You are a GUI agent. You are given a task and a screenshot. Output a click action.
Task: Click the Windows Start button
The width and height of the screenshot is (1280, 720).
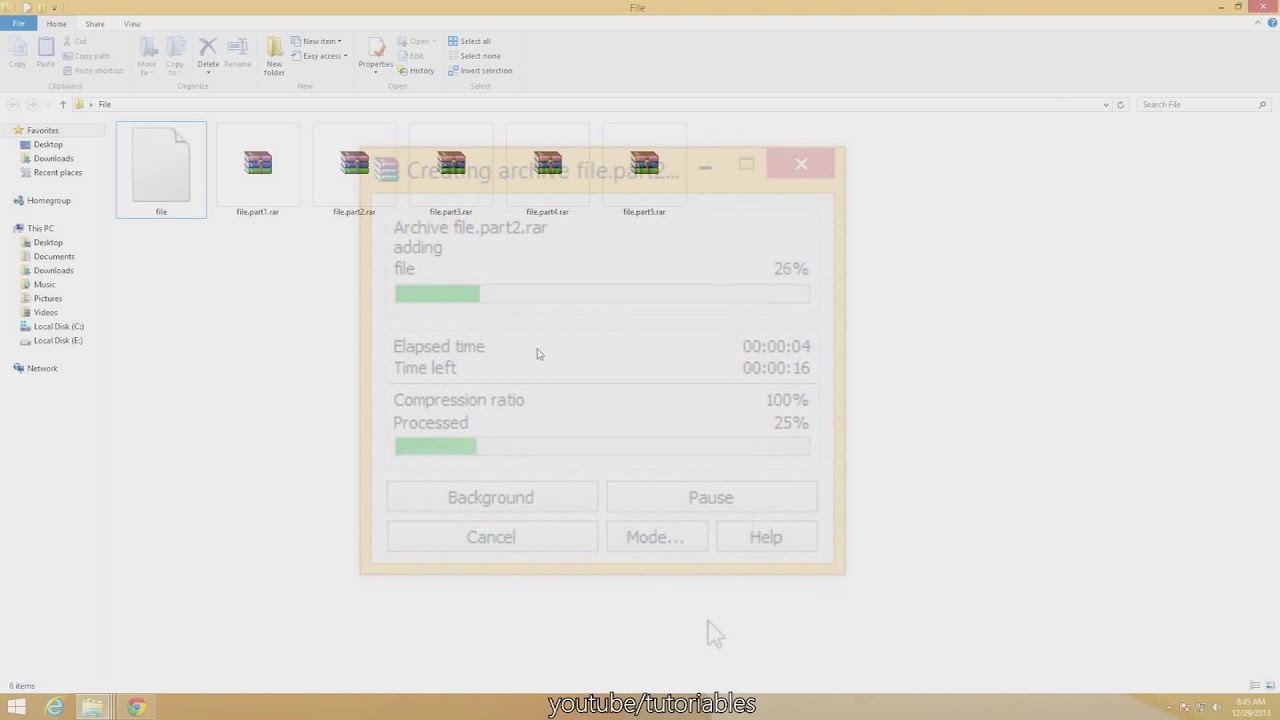tap(17, 708)
